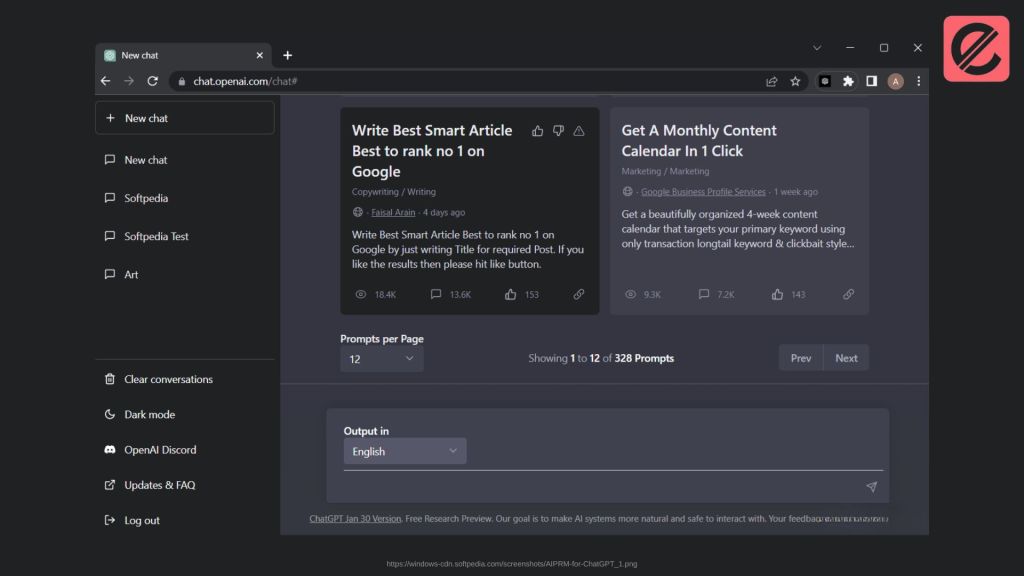Select the 'New chat' conversation in history
Screen dimensions: 1024x576
coord(185,160)
